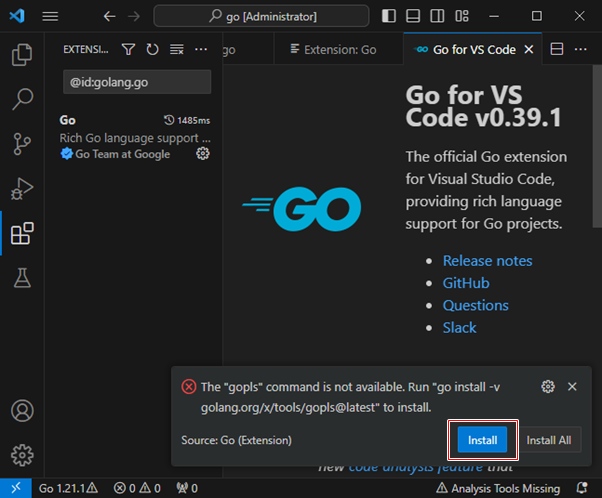Open the hamburger application menu
Screen dimensions: 602x498
pos(50,16)
